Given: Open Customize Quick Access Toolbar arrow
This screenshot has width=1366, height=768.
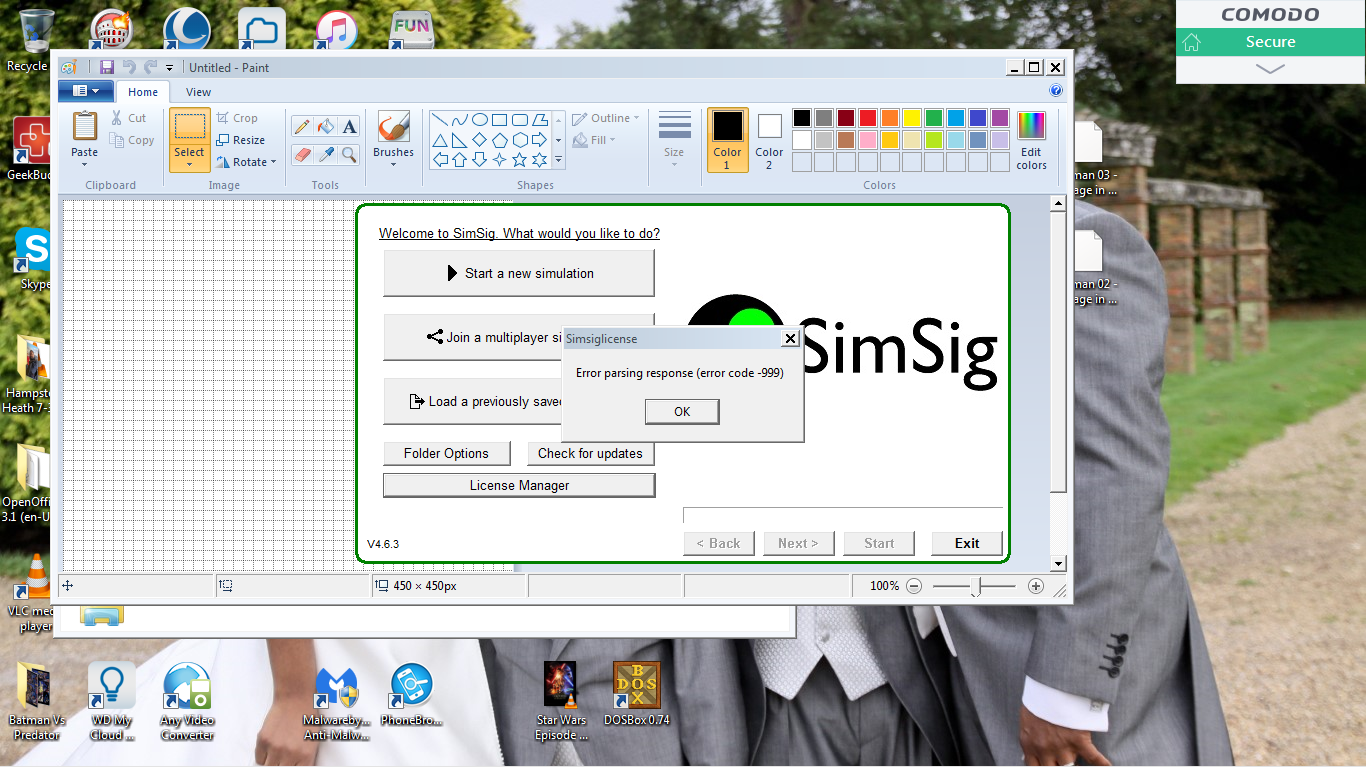Looking at the screenshot, I should [169, 68].
